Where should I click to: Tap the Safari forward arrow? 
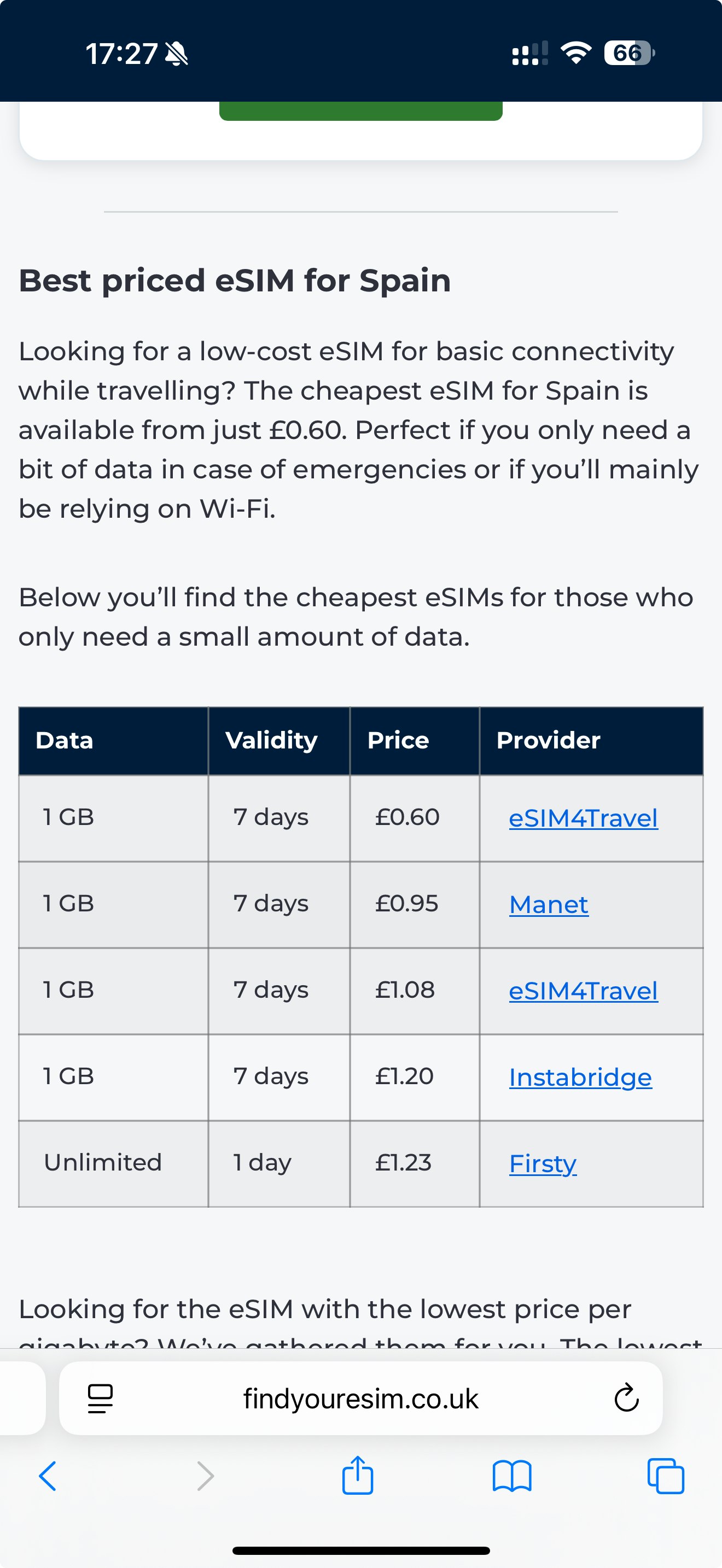pos(206,1476)
